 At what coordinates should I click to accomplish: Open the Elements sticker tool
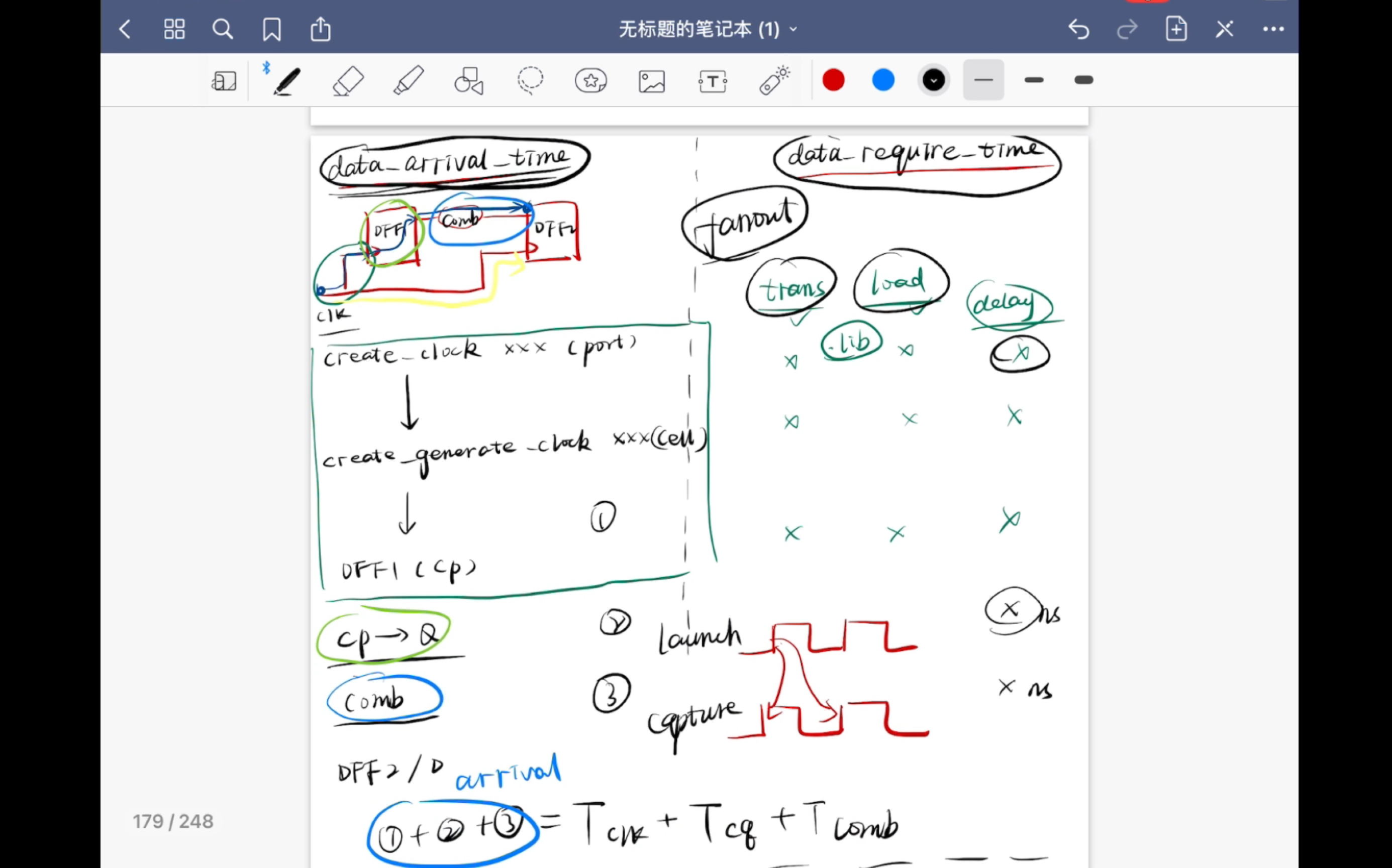pos(590,81)
